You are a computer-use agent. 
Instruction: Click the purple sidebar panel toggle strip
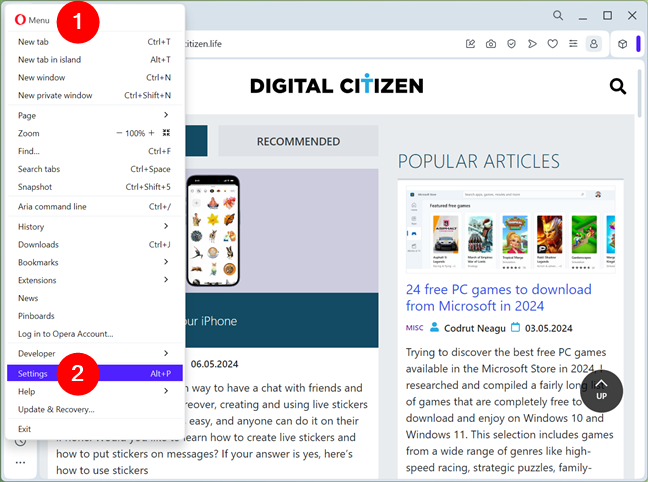638,44
